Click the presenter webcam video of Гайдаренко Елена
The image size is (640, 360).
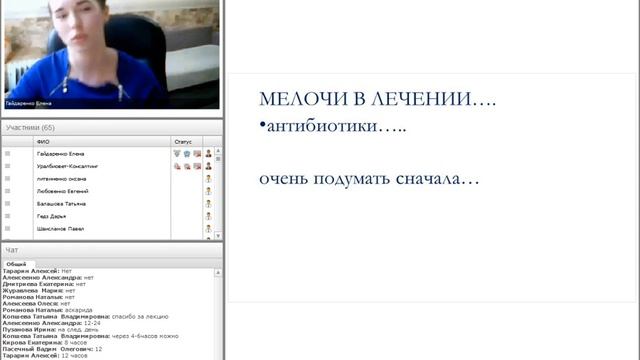click(x=112, y=54)
